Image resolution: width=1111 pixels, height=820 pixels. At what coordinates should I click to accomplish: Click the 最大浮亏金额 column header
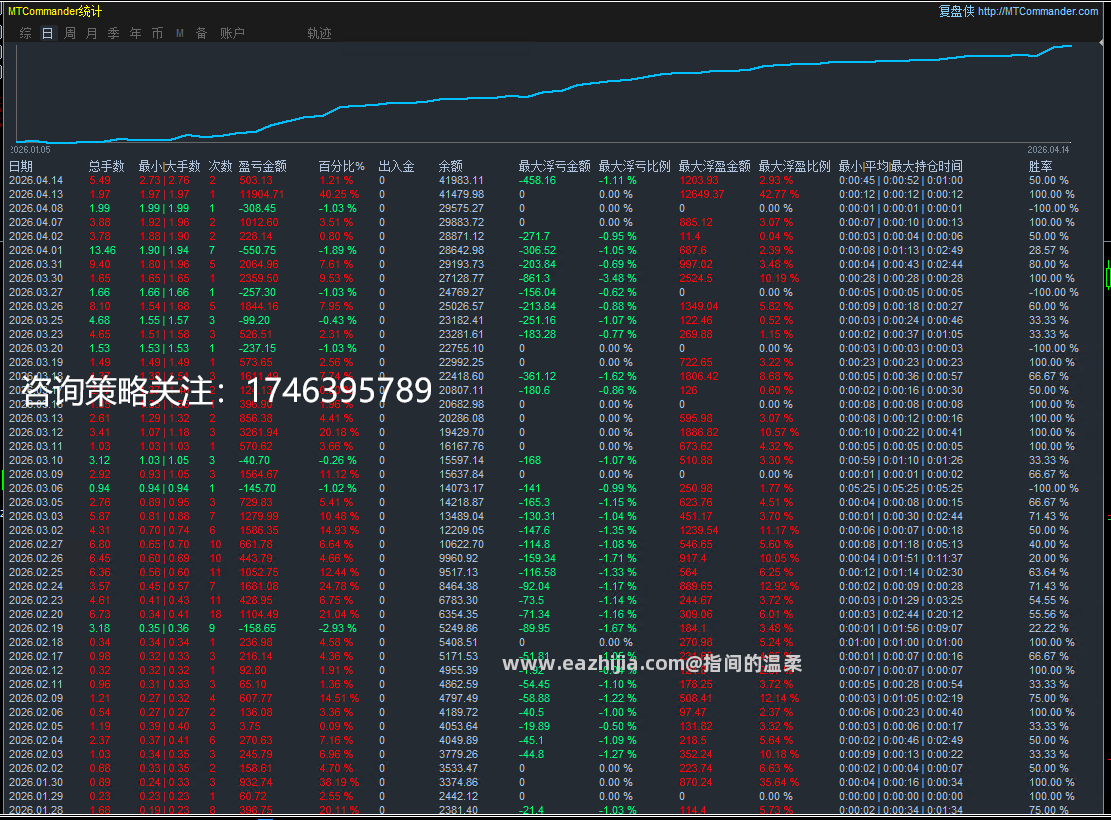[554, 167]
